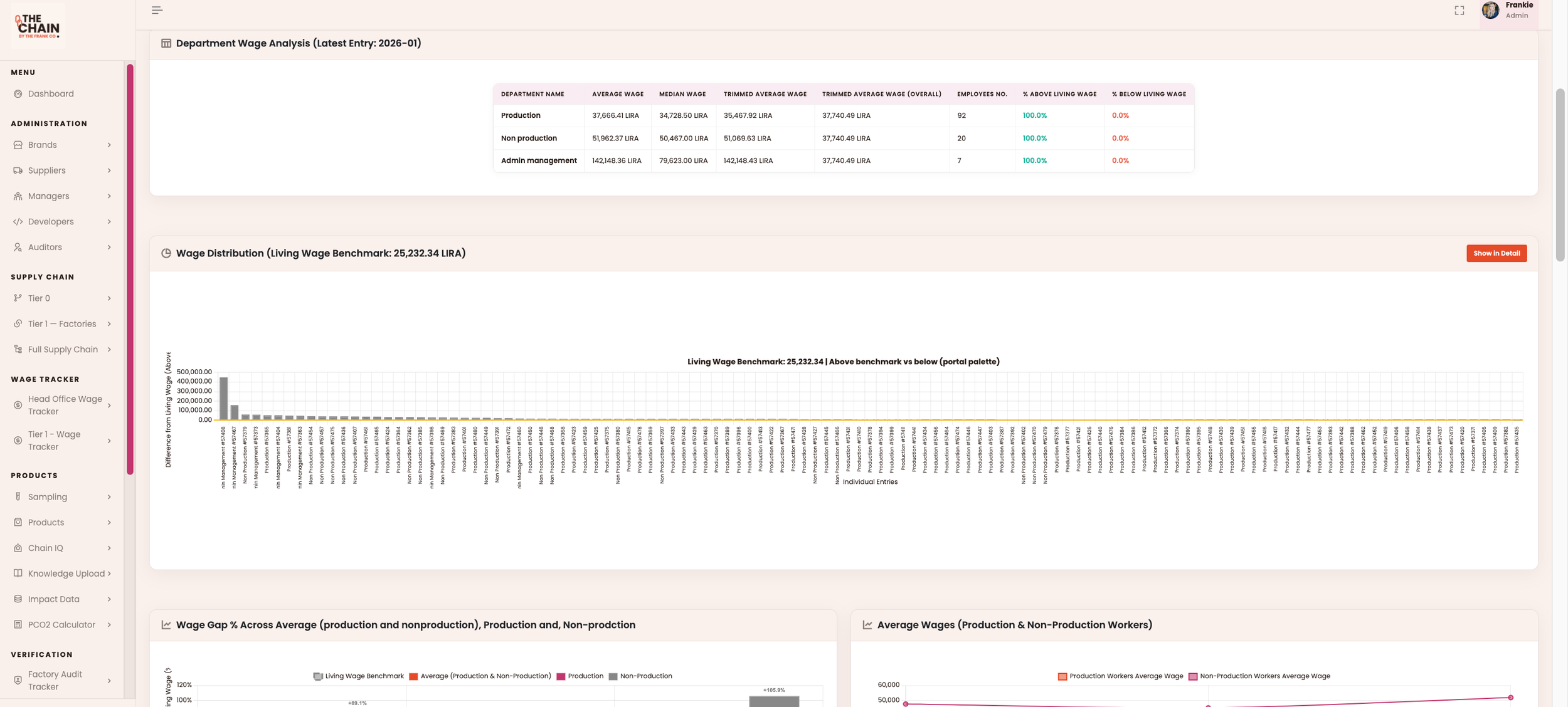Click the Dashboard gauge icon

tap(18, 94)
